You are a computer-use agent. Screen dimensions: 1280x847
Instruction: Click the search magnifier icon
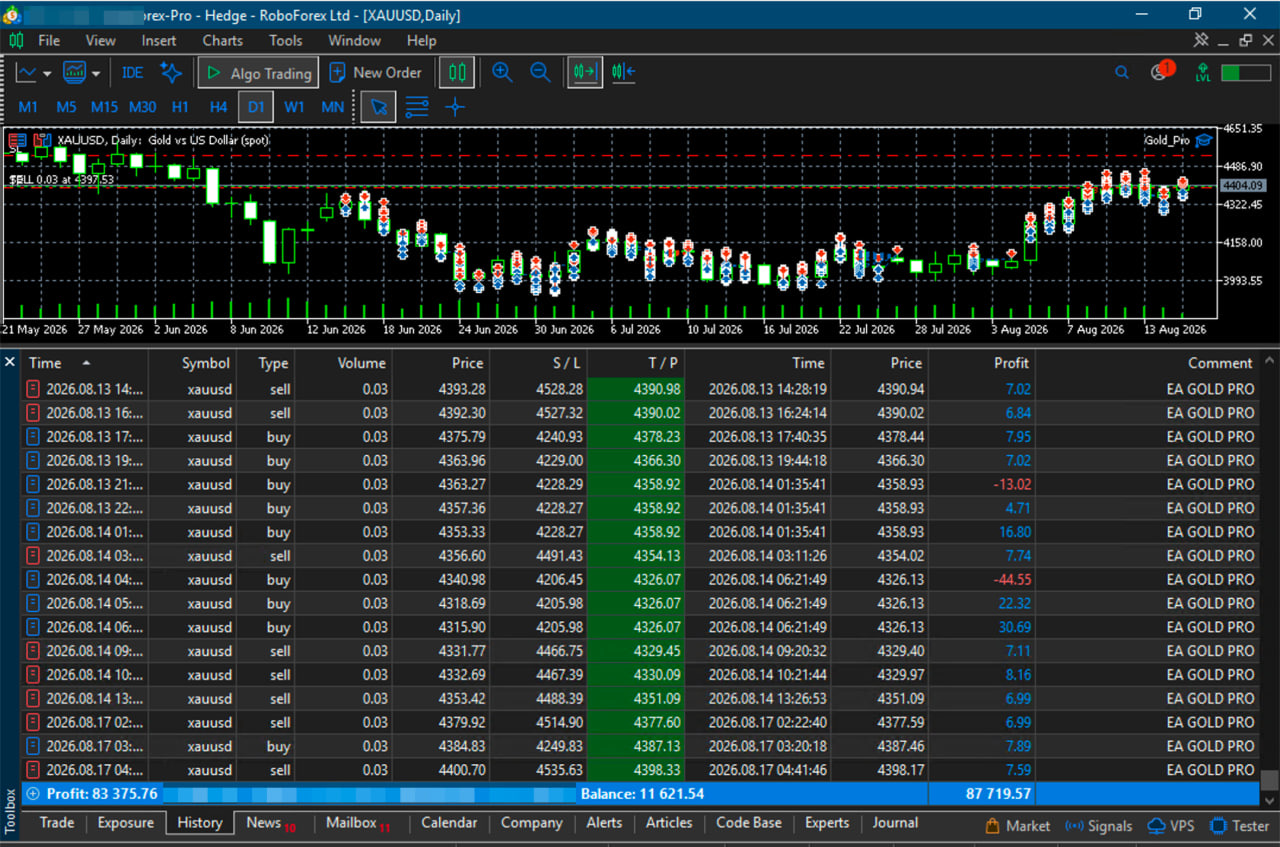[1122, 73]
